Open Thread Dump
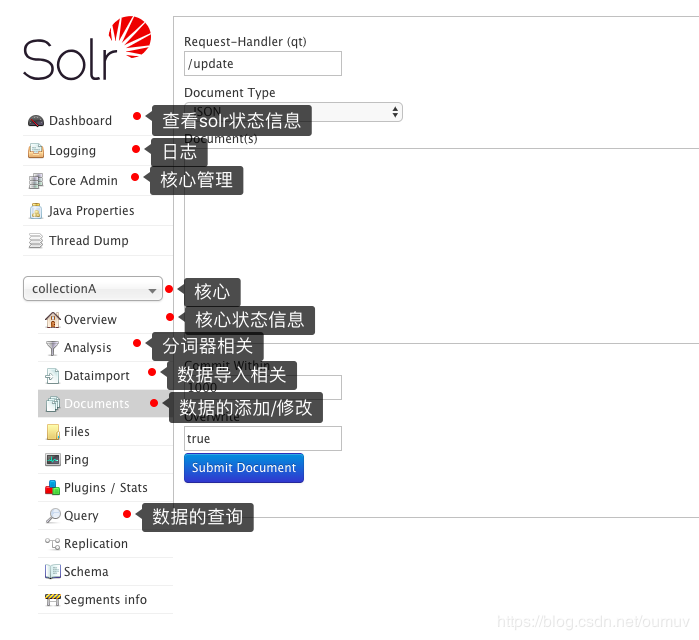 [89, 241]
